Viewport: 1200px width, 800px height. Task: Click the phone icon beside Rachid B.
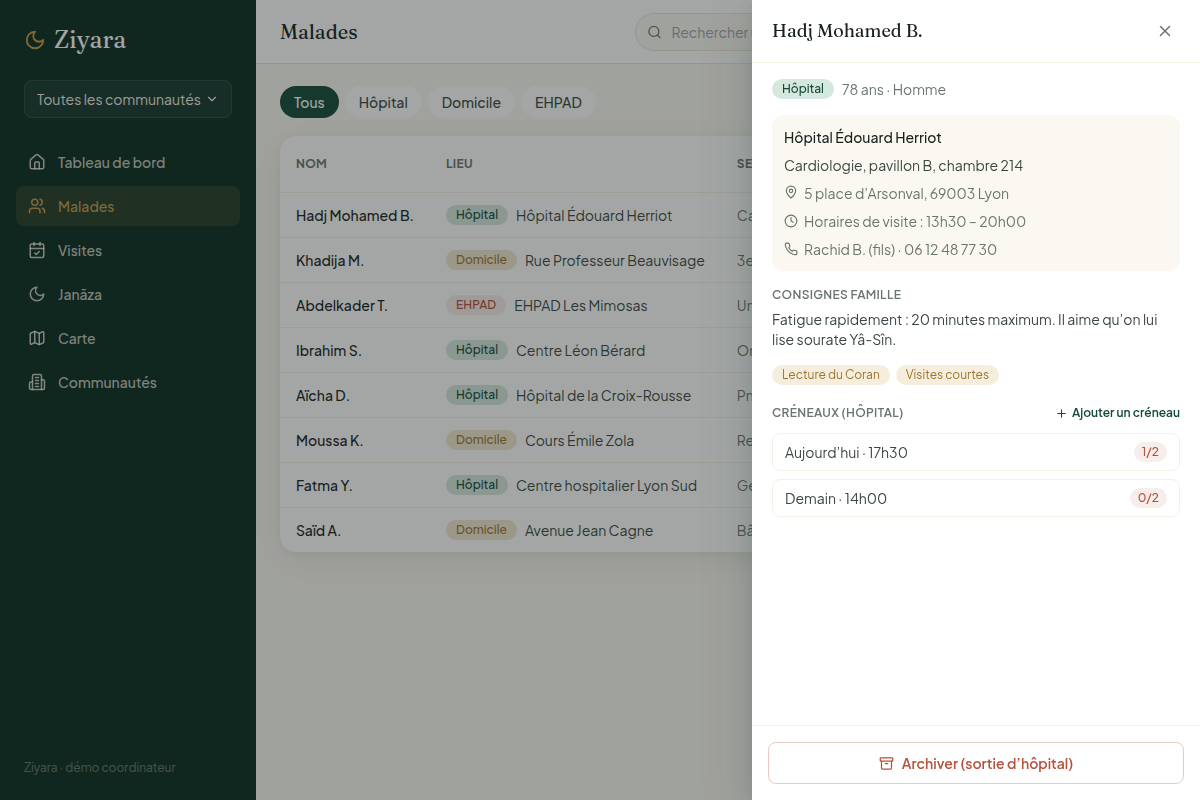tap(791, 249)
